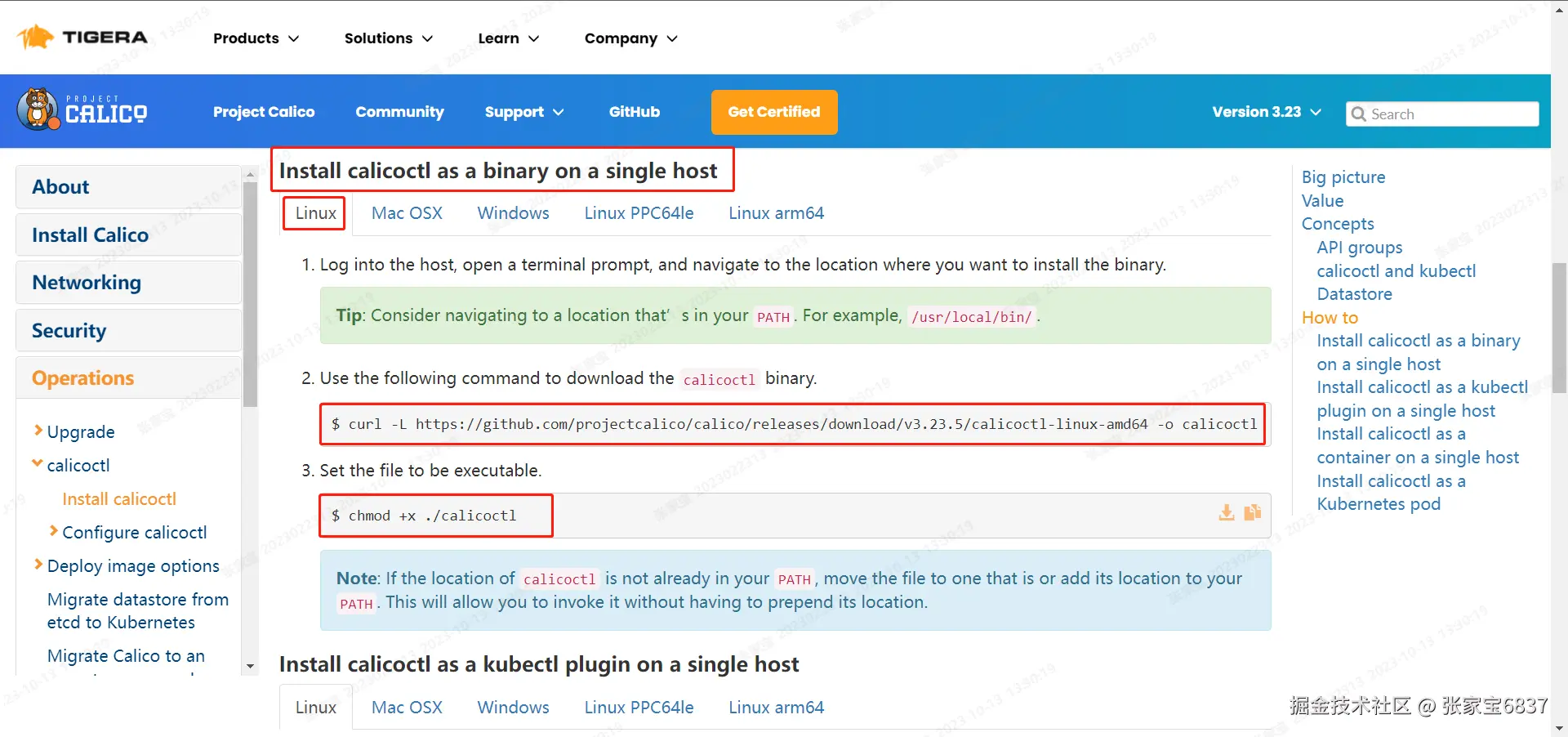The width and height of the screenshot is (1568, 737).
Task: Open the Learn dropdown menu
Action: tap(508, 38)
